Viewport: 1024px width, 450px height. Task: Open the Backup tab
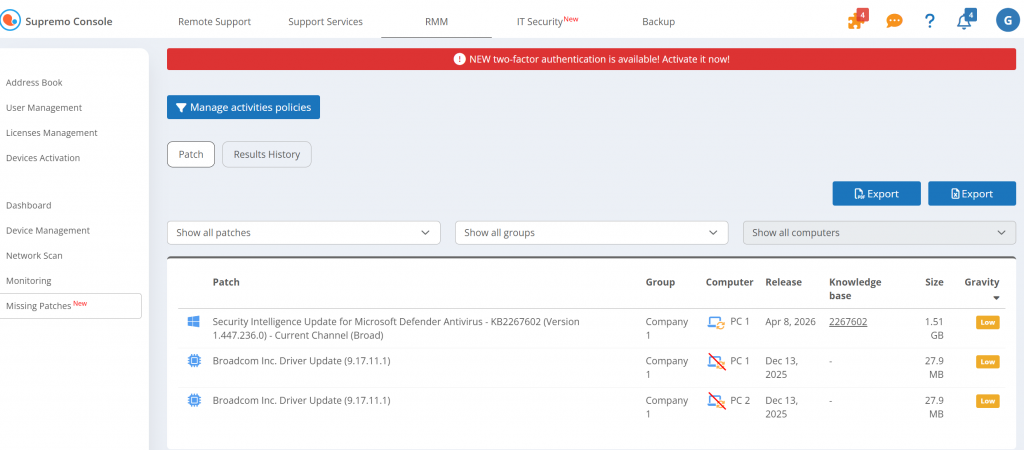658,22
